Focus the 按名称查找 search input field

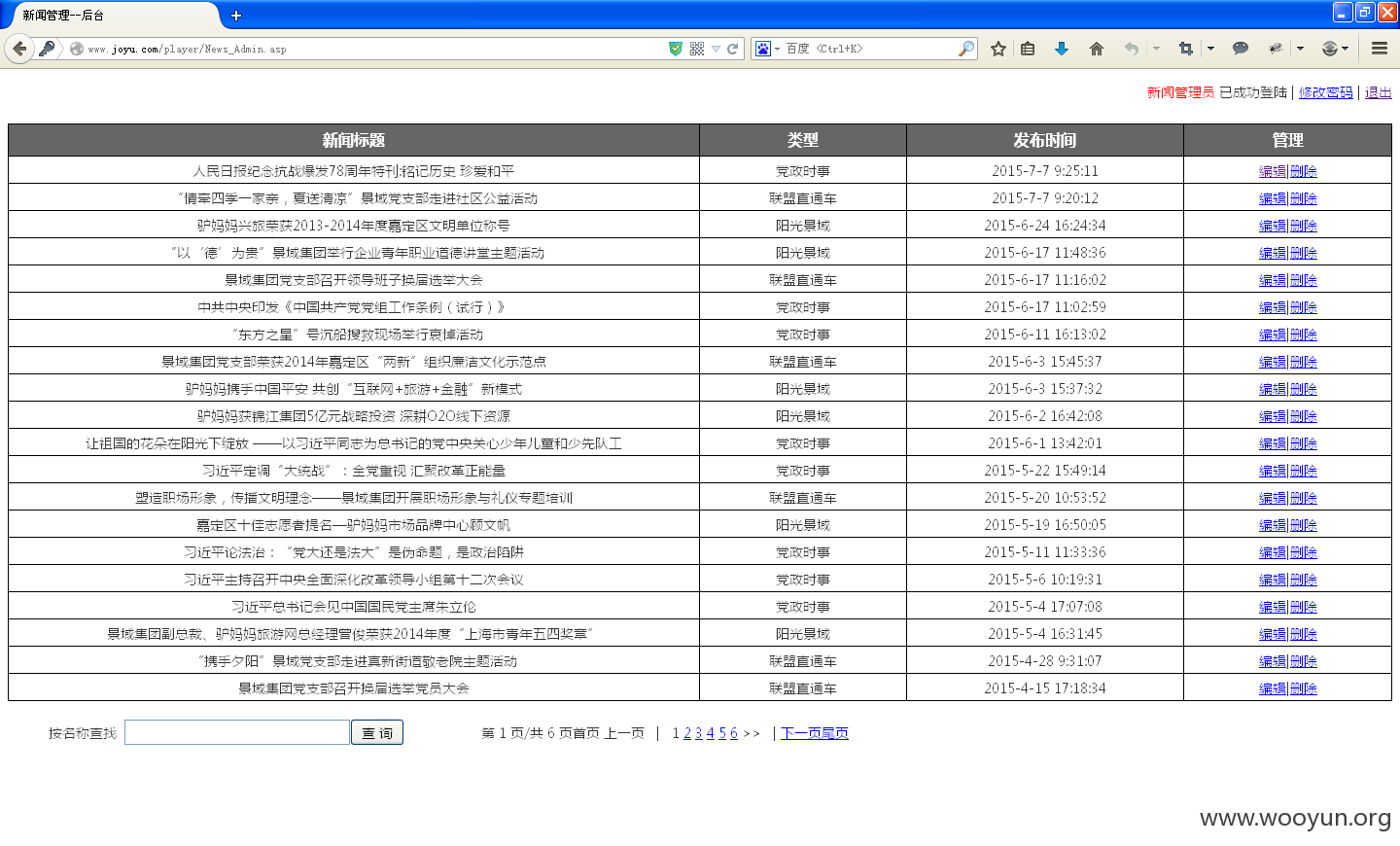[237, 732]
